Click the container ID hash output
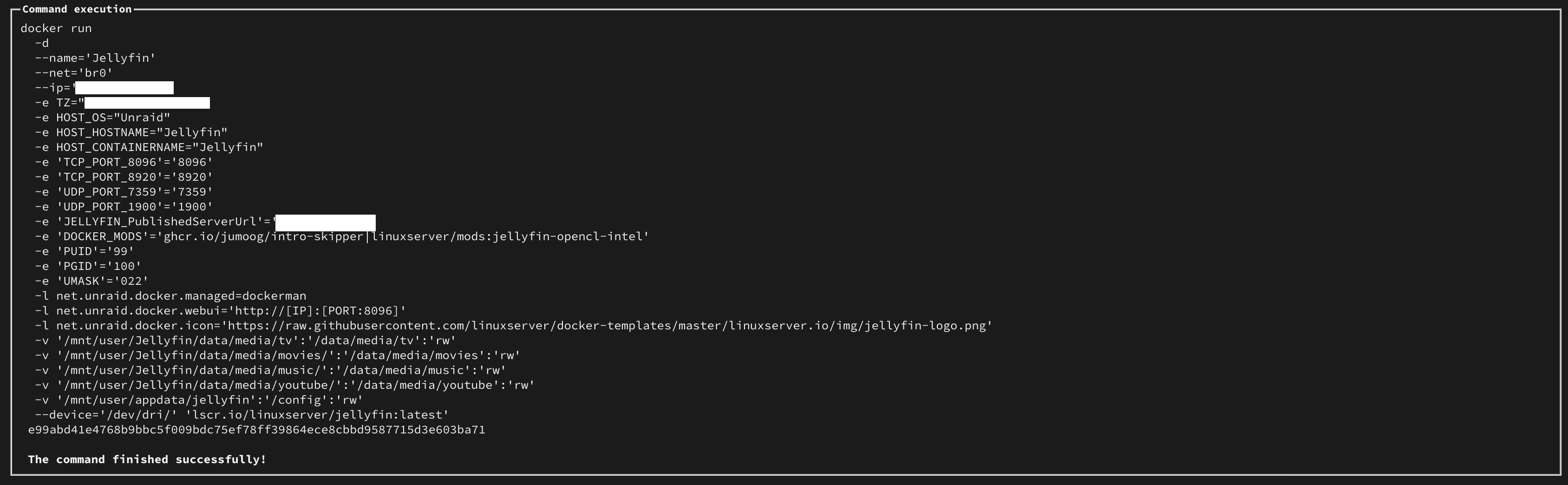The height and width of the screenshot is (485, 1568). (x=256, y=430)
